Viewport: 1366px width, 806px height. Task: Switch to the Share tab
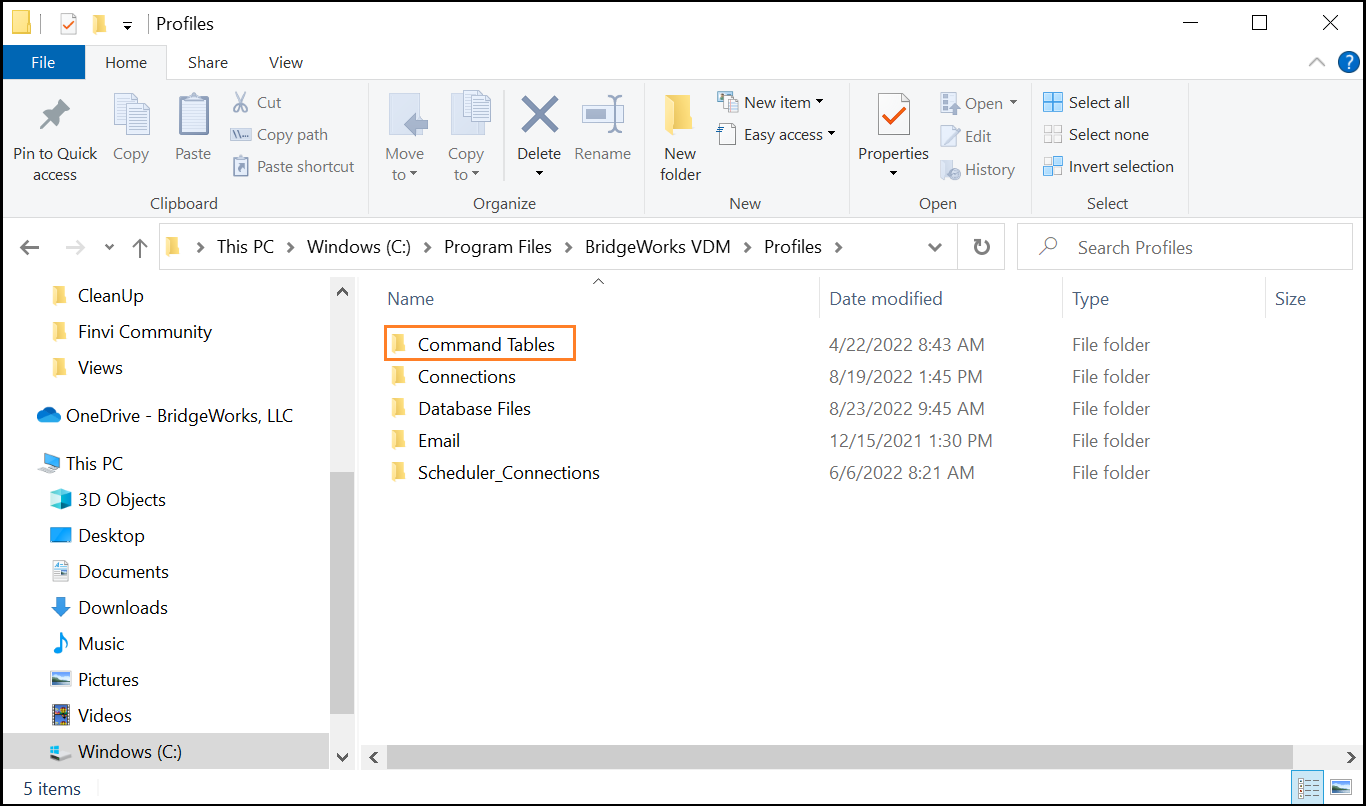point(208,62)
